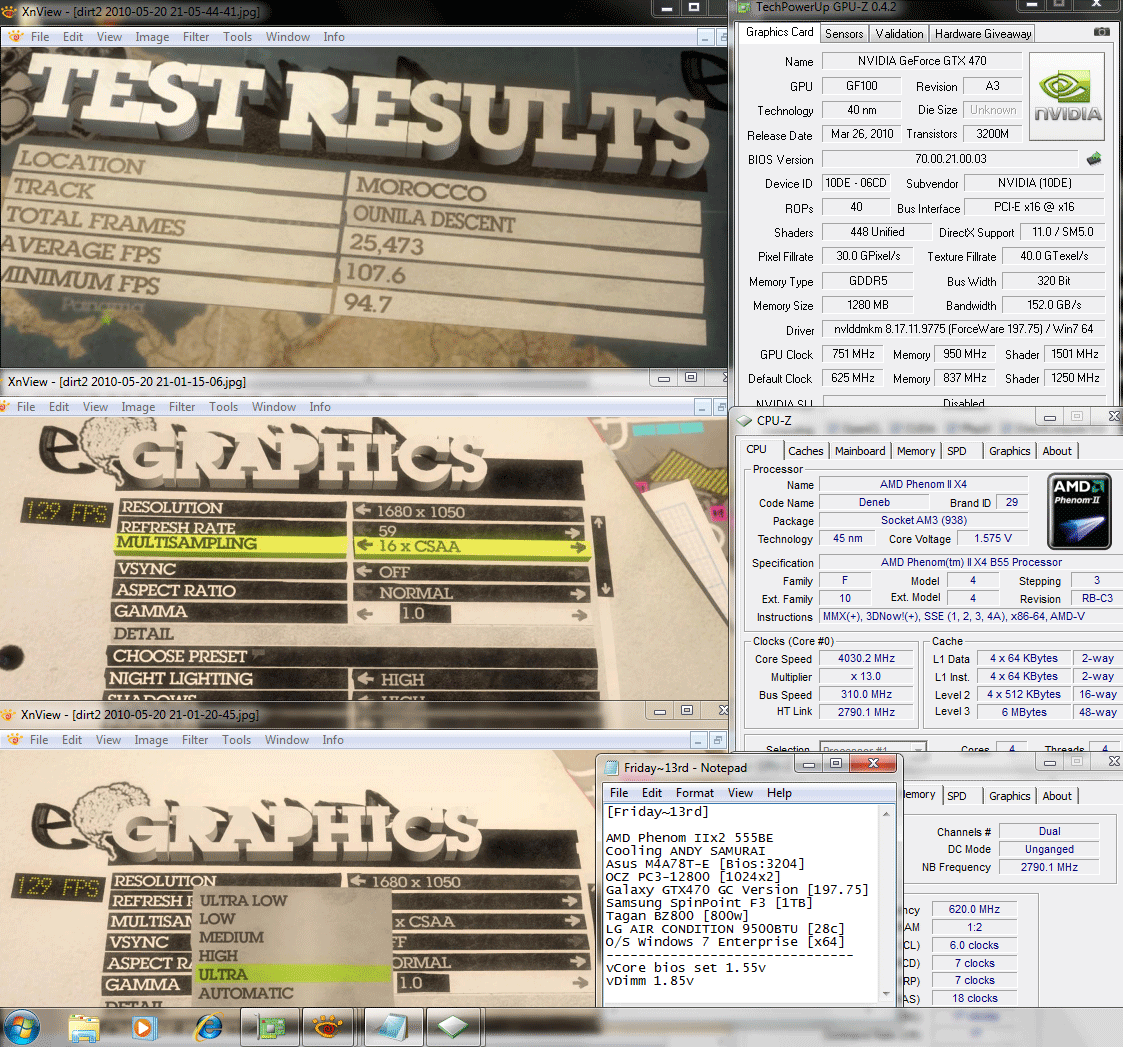1123x1047 pixels.
Task: Click in the Notepad text area on 'vDimm 1.85v'
Action: coord(650,980)
